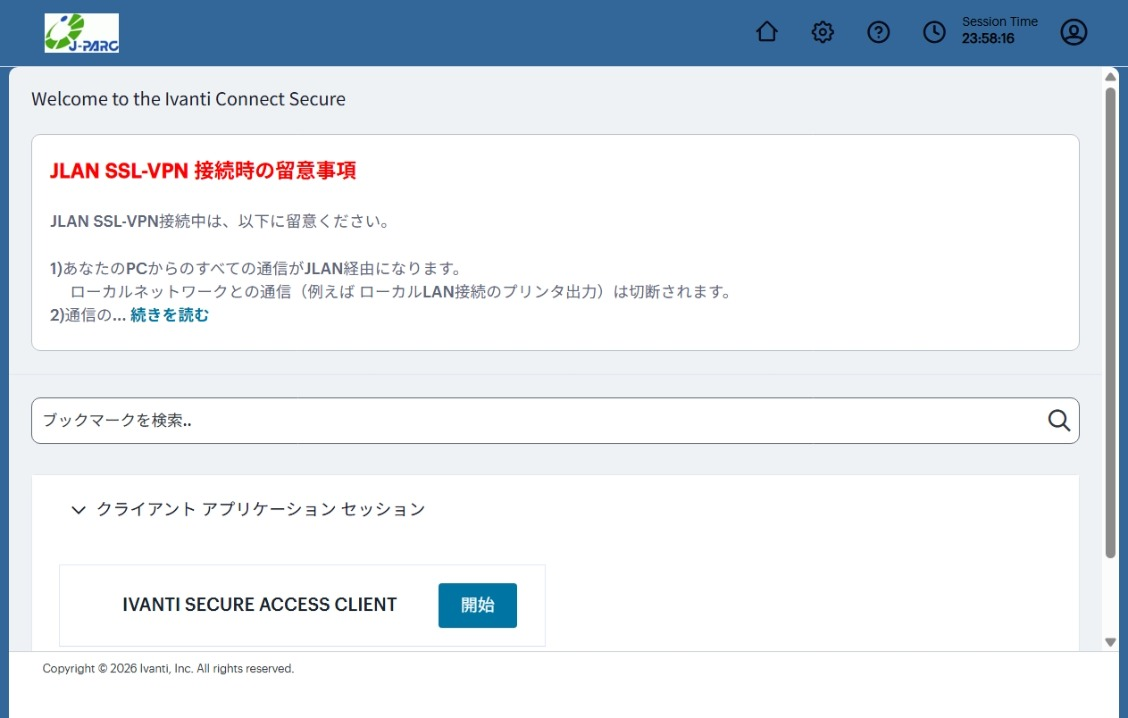Click the Welcome to the Ivanti Connect Secure text

188,99
